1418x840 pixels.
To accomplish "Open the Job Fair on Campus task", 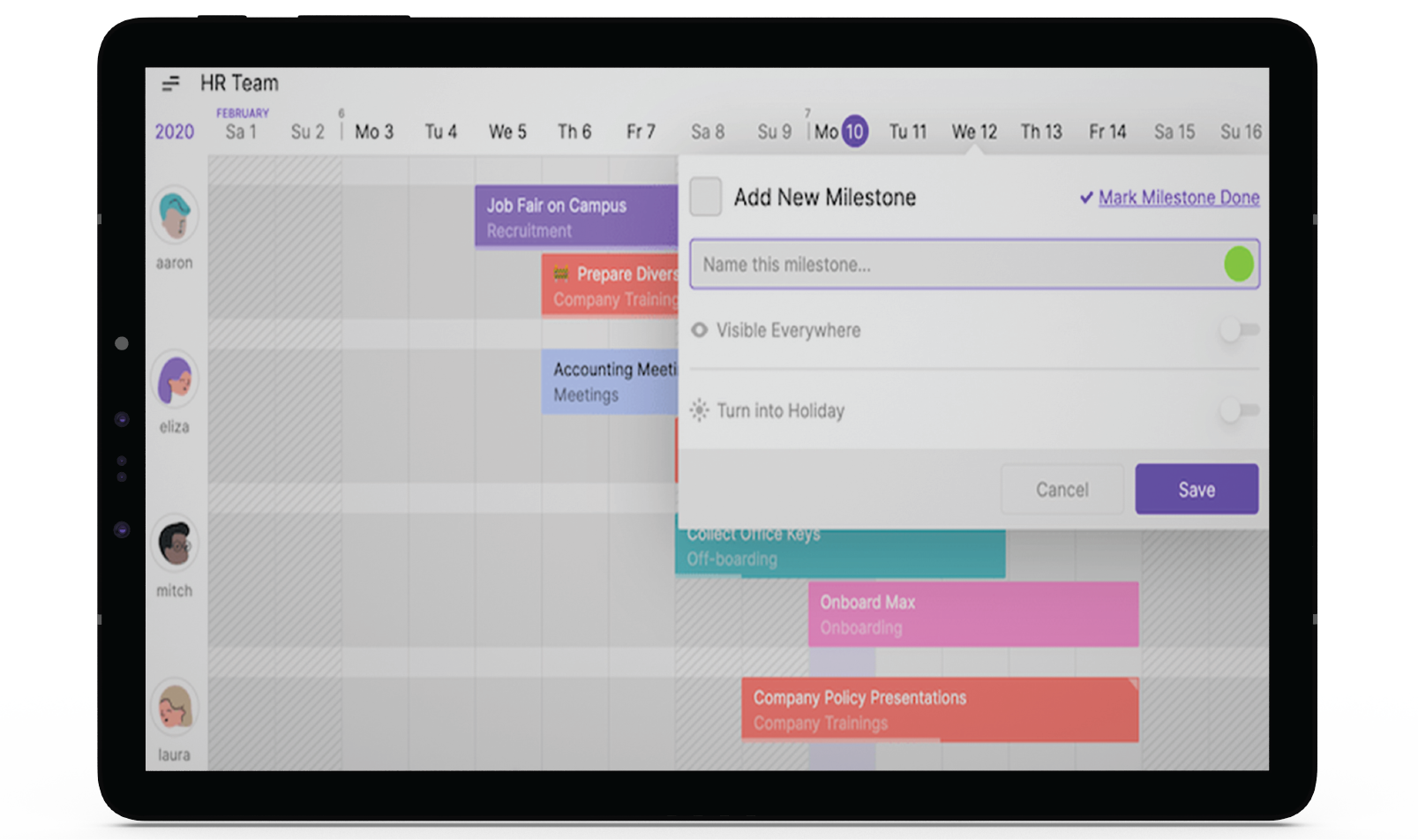I will [575, 217].
